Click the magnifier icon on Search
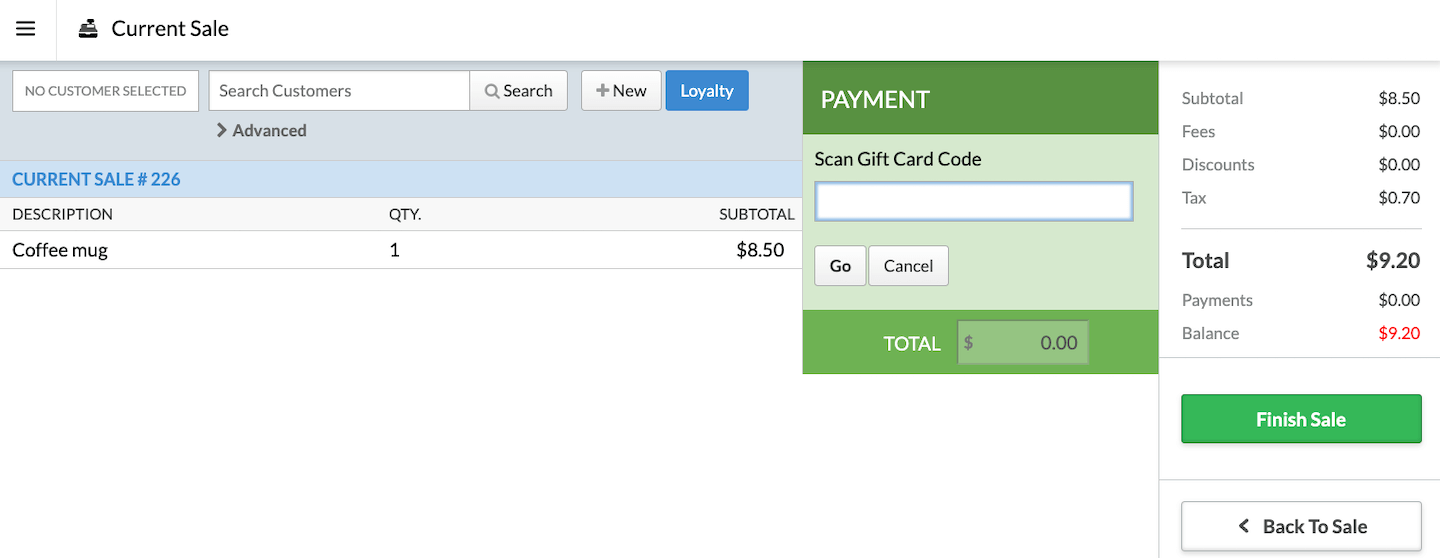 tap(492, 91)
